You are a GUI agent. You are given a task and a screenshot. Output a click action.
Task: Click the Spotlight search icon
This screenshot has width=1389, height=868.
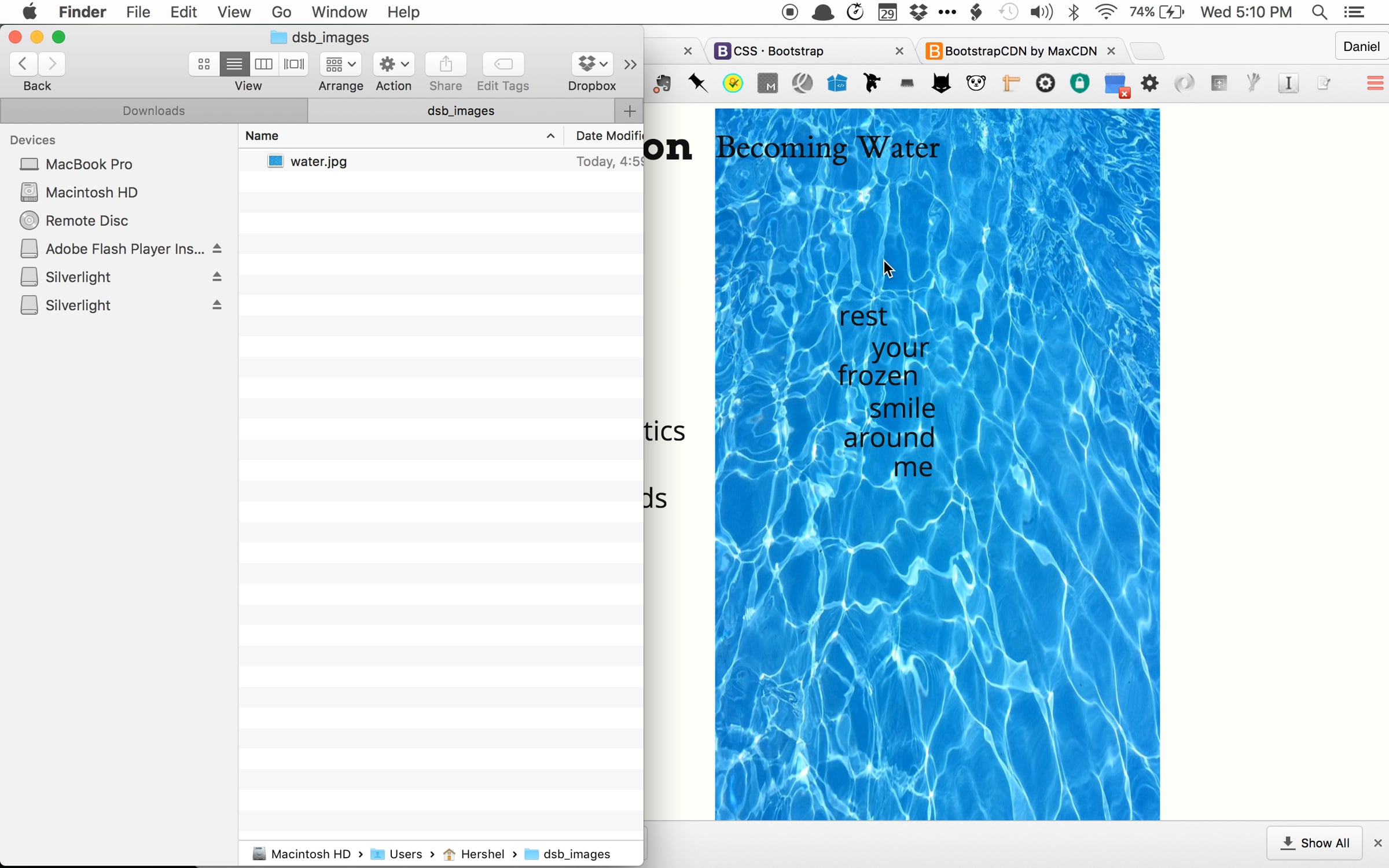click(x=1320, y=12)
